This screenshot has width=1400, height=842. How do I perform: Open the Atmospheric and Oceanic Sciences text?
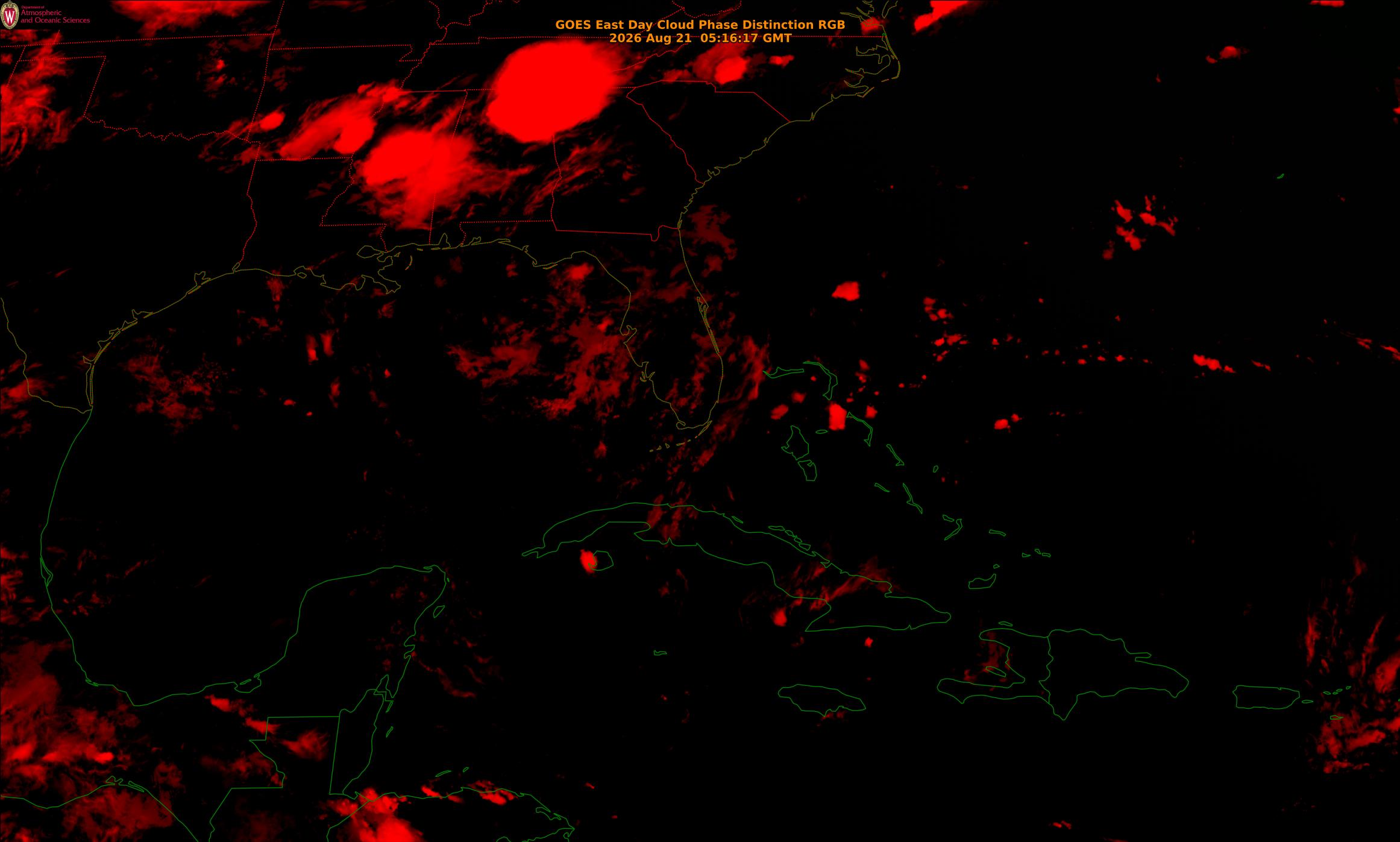pyautogui.click(x=55, y=16)
